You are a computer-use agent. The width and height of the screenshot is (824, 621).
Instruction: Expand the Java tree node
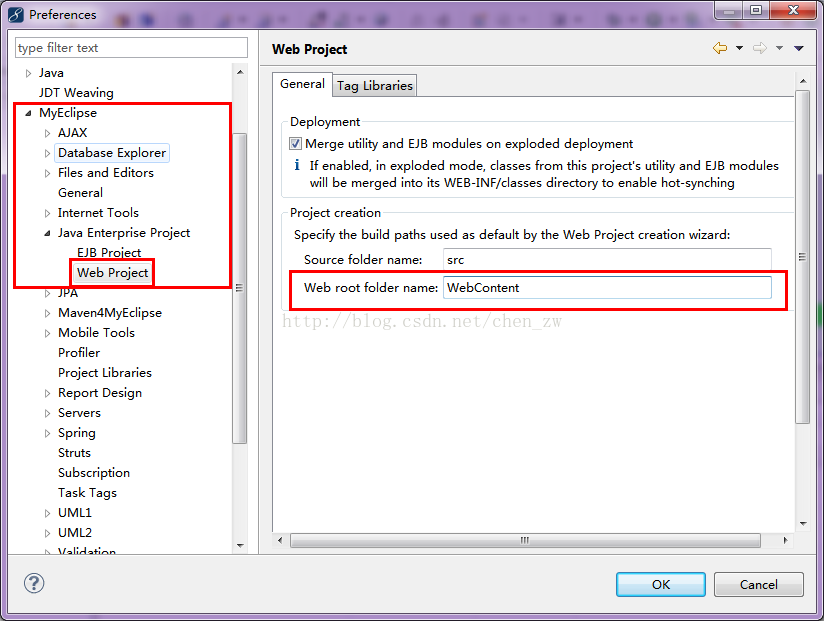tap(28, 73)
